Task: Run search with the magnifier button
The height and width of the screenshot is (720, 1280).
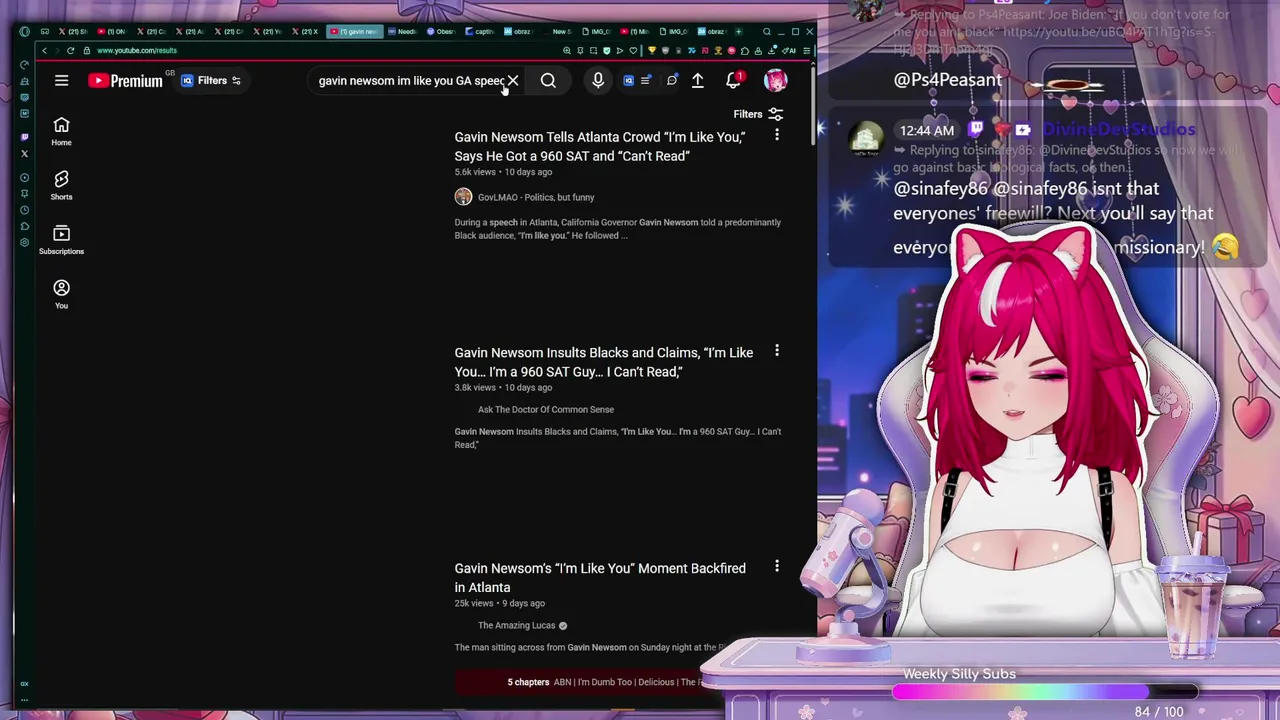Action: pos(548,81)
